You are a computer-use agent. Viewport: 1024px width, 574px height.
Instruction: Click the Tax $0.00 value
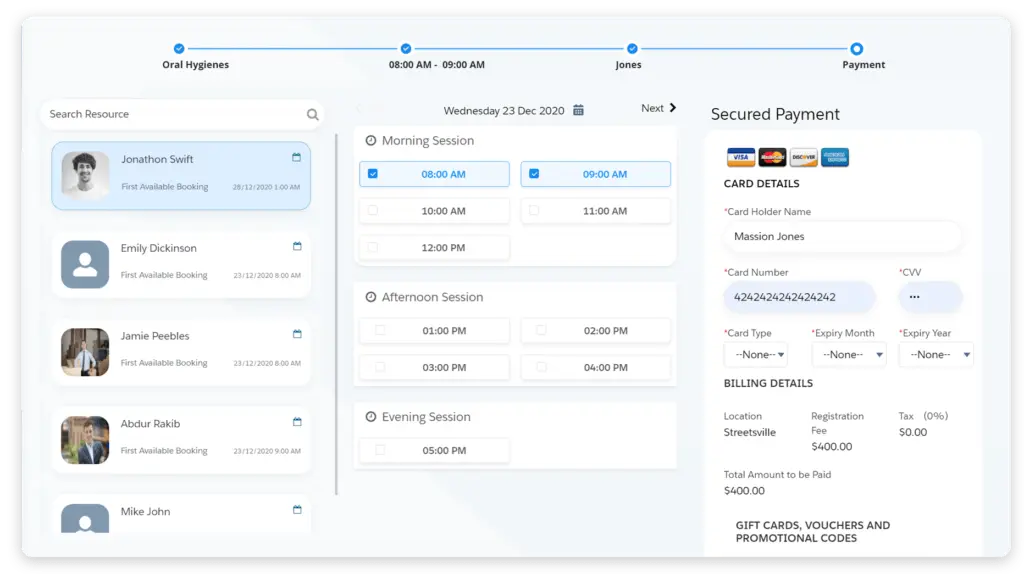click(x=913, y=432)
